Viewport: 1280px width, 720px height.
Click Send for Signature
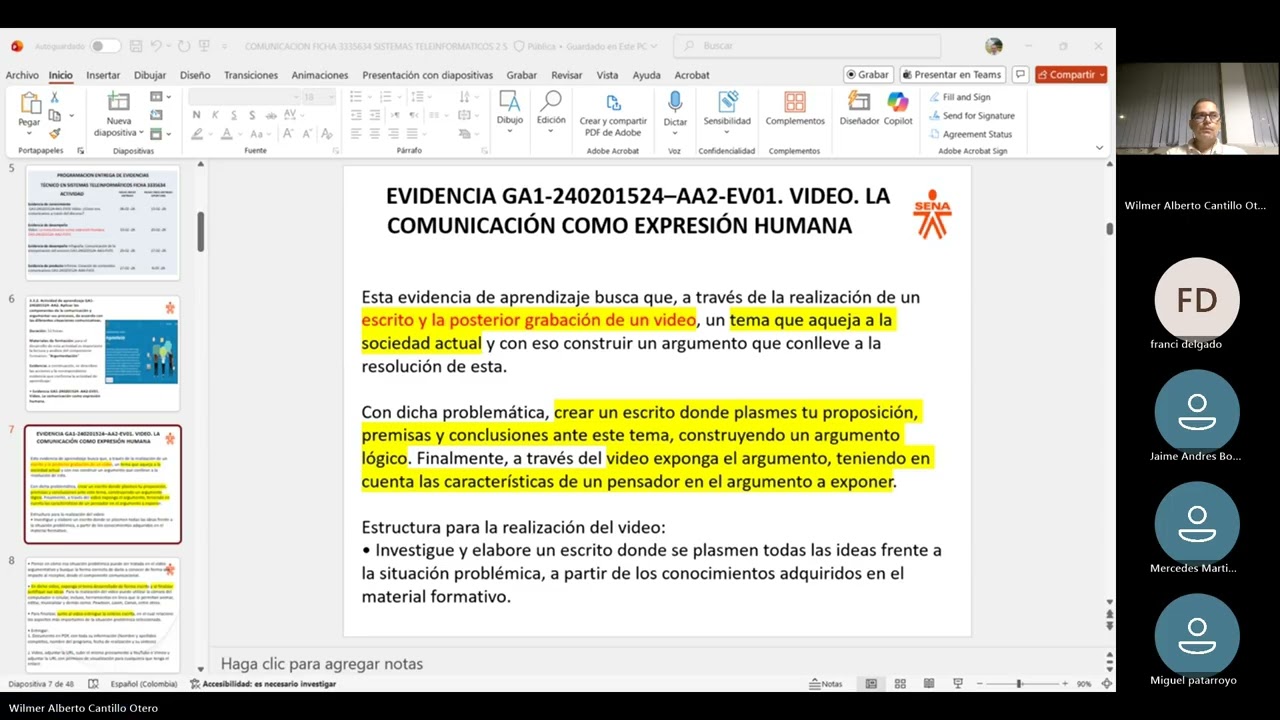pos(970,116)
